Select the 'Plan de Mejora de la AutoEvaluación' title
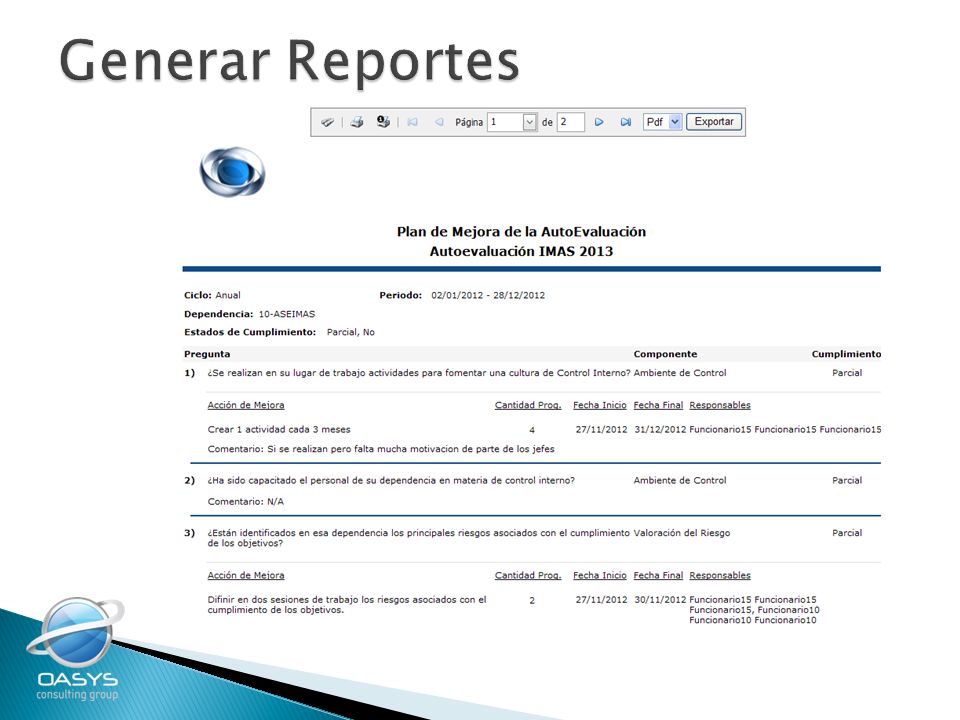 pyautogui.click(x=521, y=231)
